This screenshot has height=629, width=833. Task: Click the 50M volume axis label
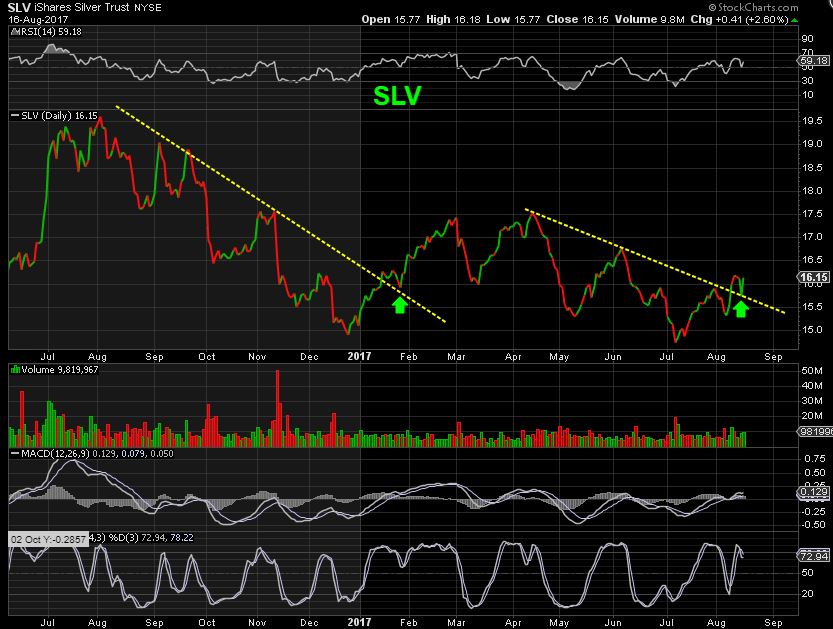[x=812, y=370]
